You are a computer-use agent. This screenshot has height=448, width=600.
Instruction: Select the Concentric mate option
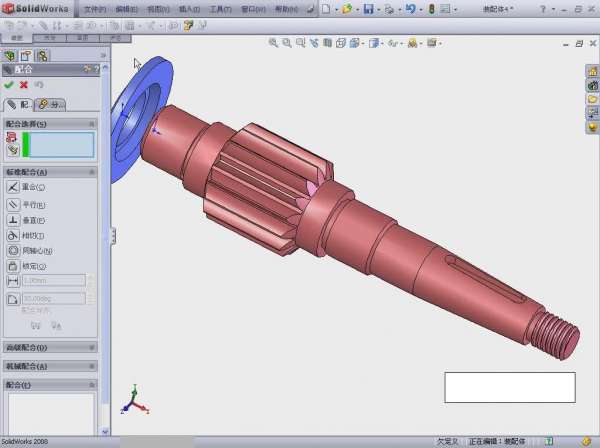point(13,251)
